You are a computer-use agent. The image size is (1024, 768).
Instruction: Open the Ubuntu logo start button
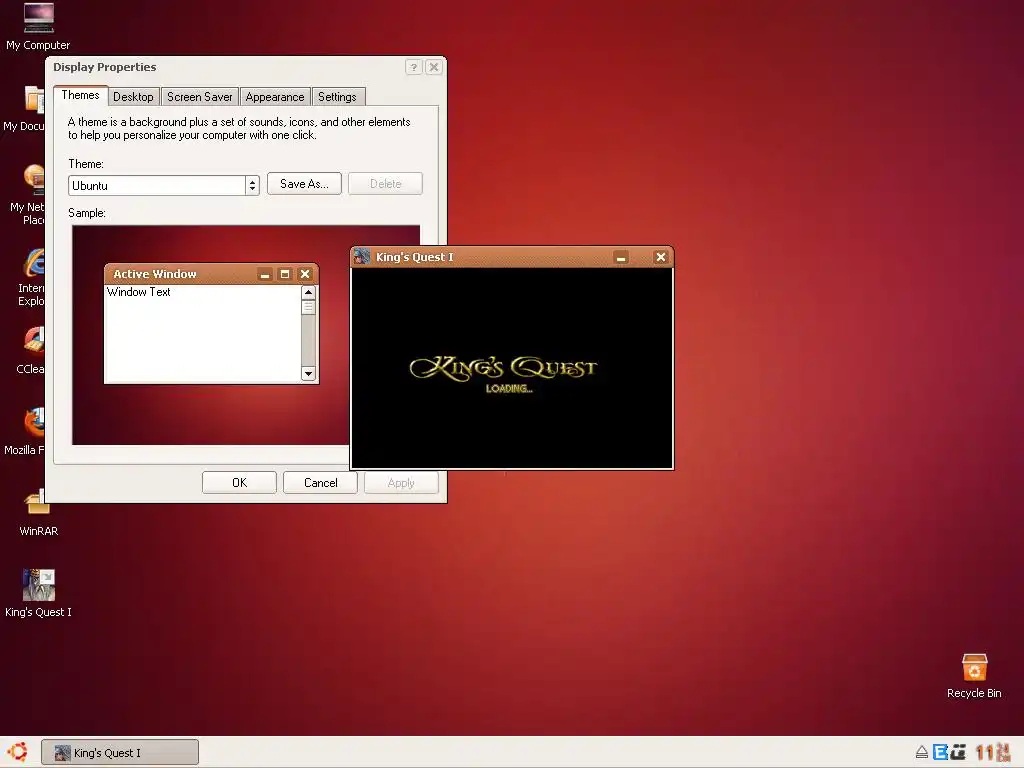pos(18,752)
